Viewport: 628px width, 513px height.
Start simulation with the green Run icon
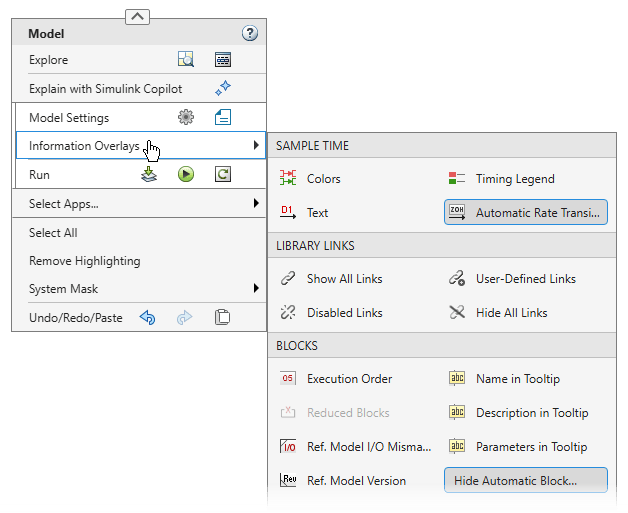click(186, 174)
